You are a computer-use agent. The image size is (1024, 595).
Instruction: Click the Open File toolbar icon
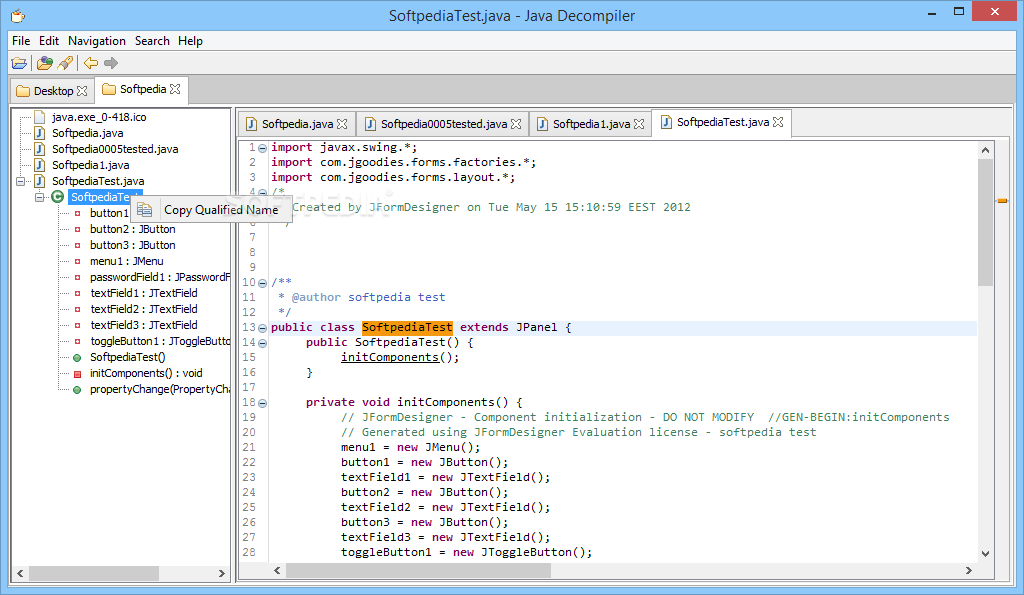coord(19,63)
